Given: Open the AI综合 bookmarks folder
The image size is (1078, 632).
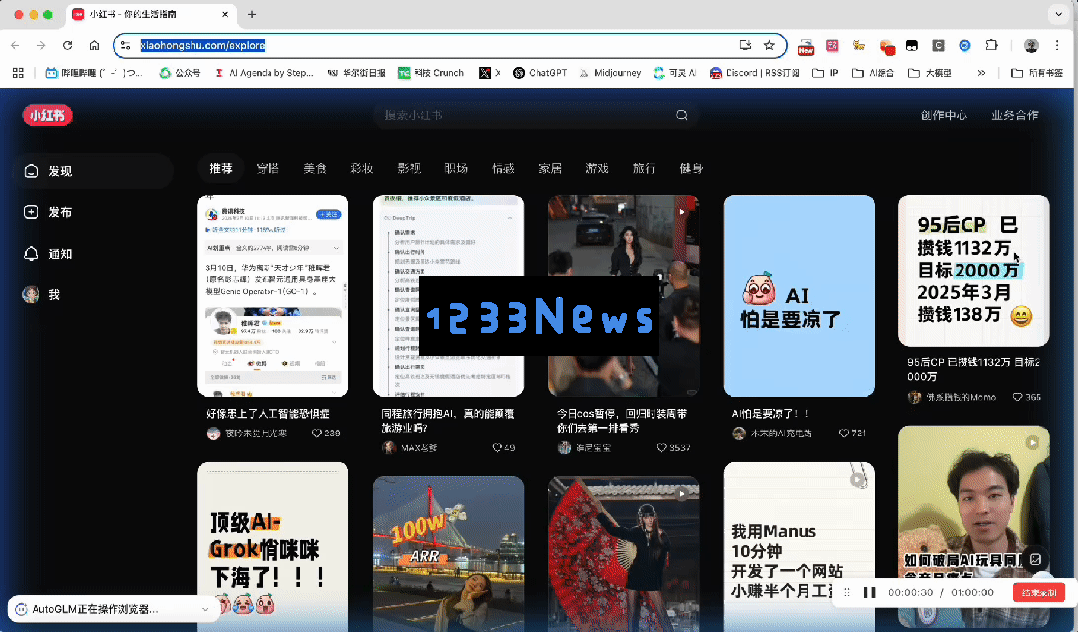Looking at the screenshot, I should [873, 73].
